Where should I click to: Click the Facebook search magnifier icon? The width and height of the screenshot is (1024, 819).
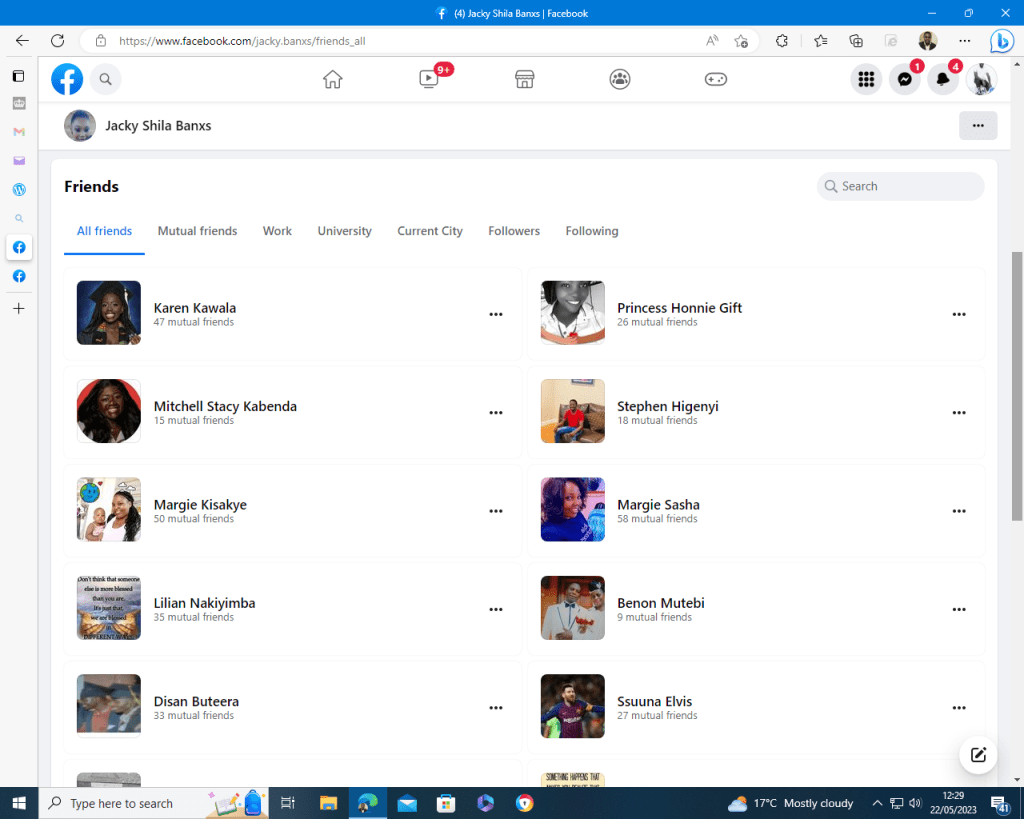coord(105,80)
